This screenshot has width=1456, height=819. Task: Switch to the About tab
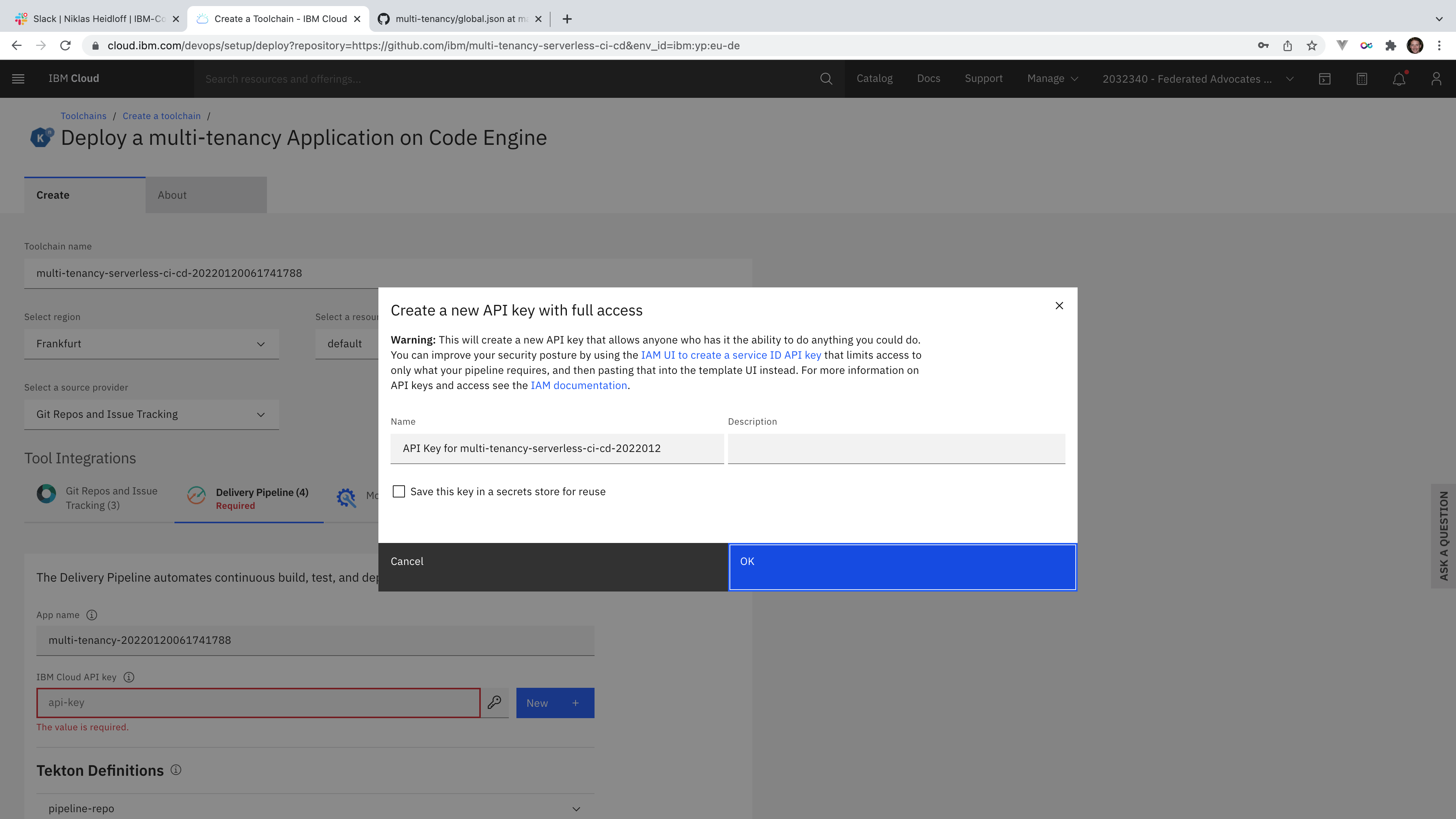[206, 195]
